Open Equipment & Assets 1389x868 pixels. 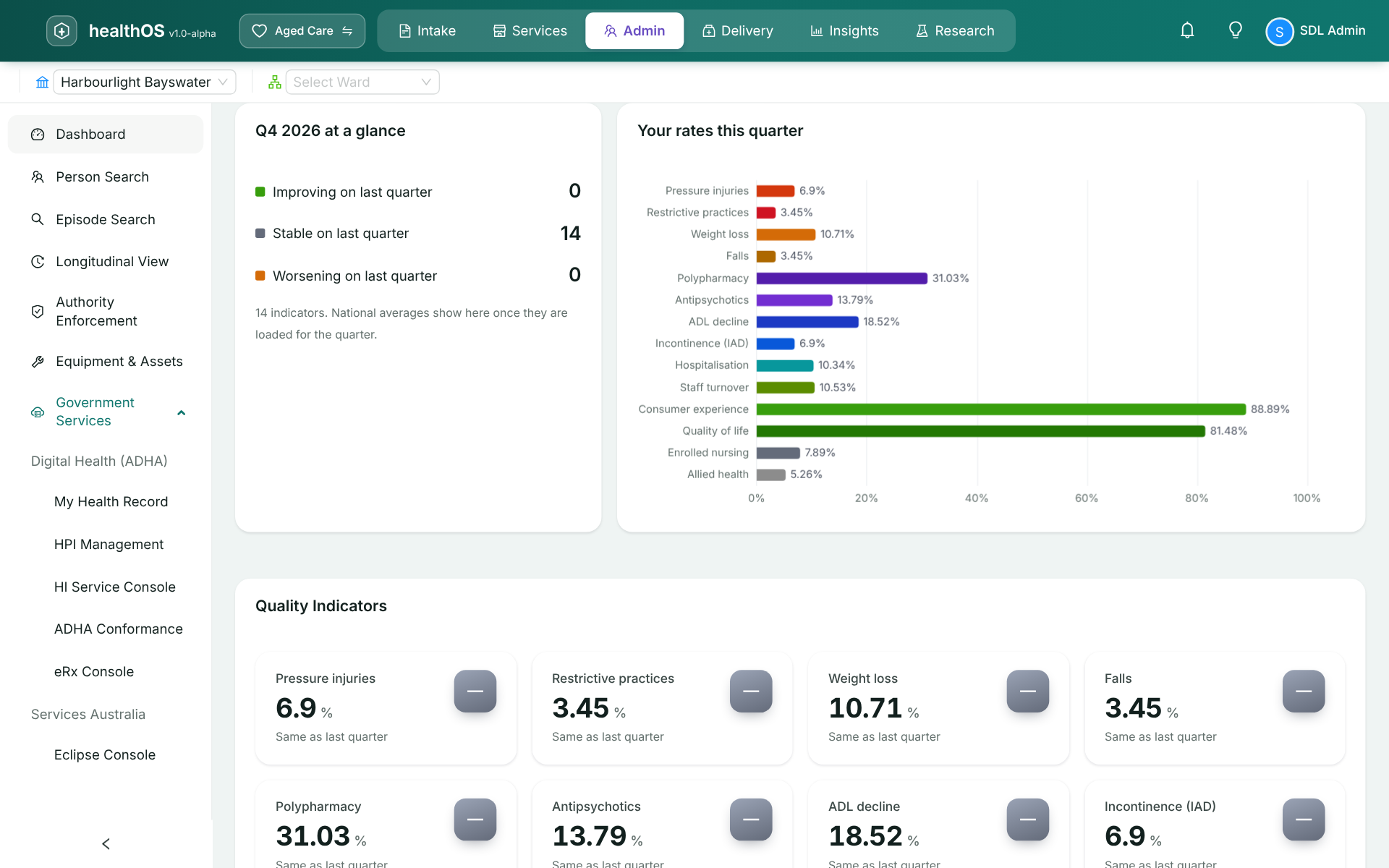[106, 362]
